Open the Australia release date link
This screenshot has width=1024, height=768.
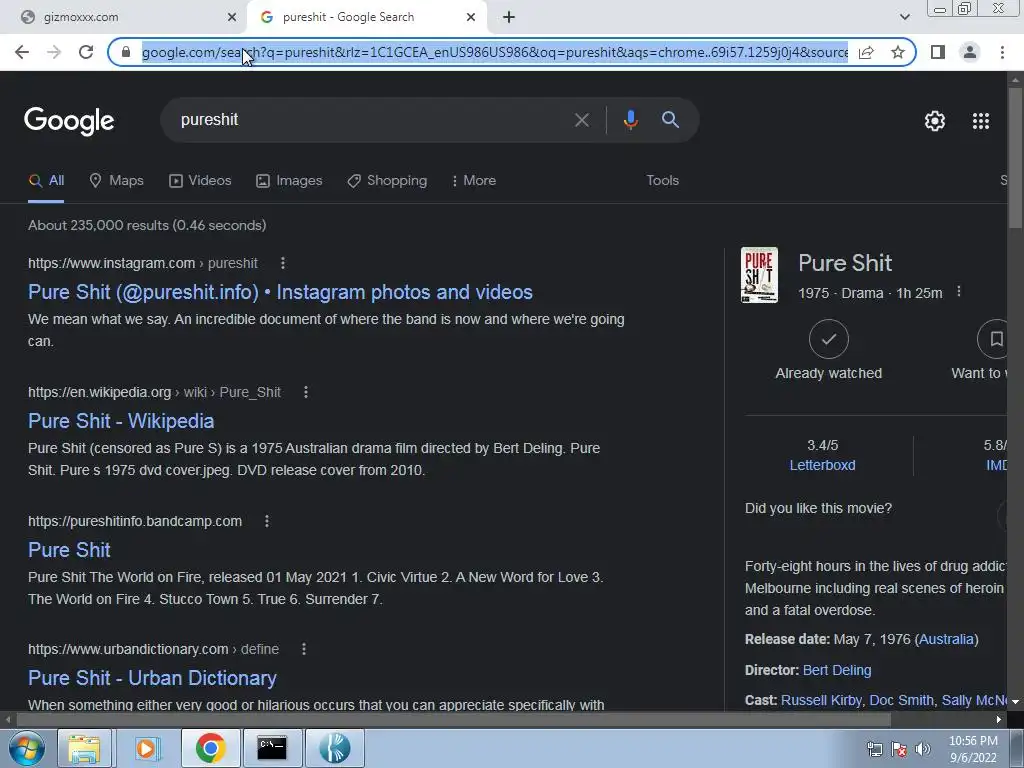tap(946, 639)
